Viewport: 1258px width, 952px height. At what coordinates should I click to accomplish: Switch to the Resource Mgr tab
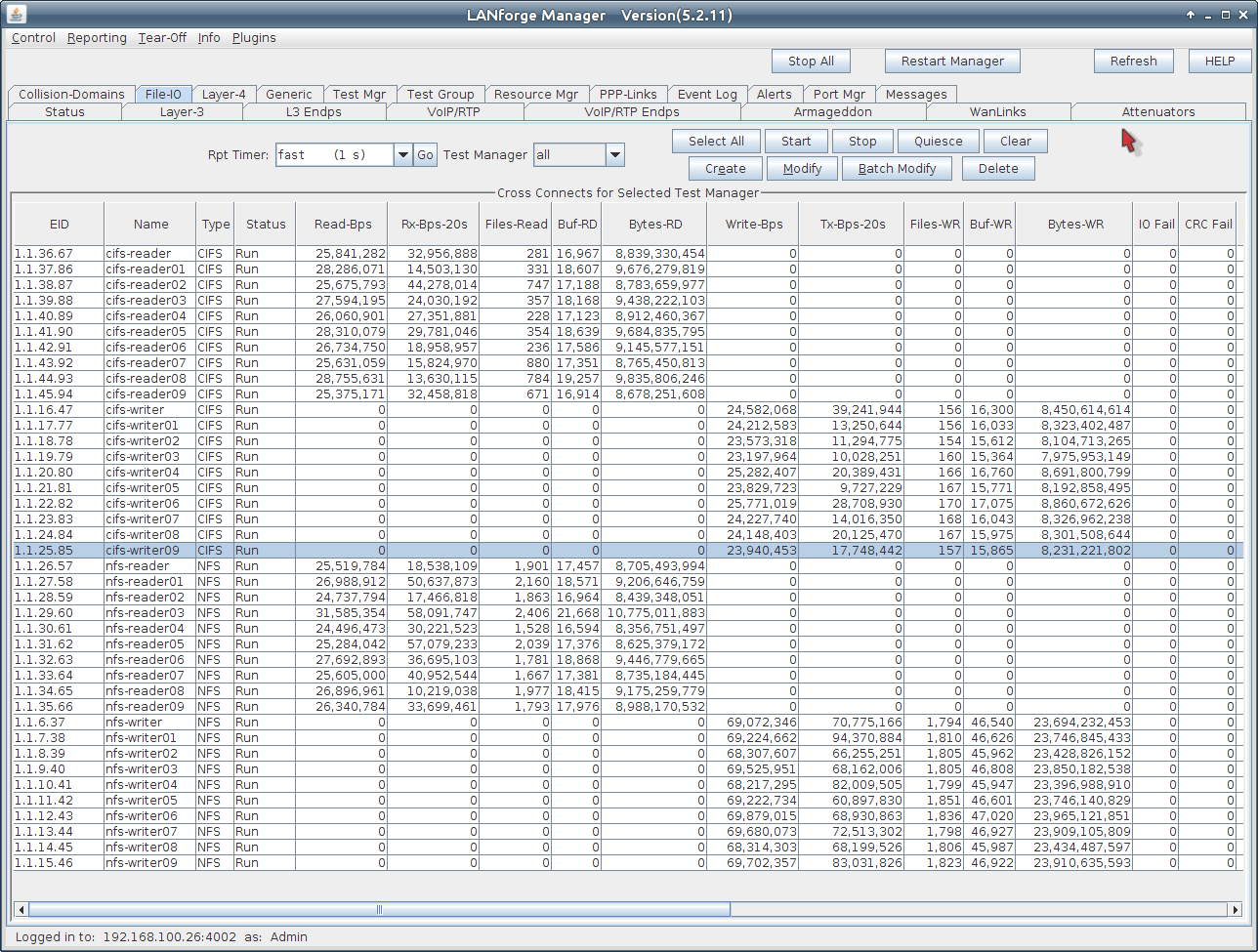(x=536, y=95)
